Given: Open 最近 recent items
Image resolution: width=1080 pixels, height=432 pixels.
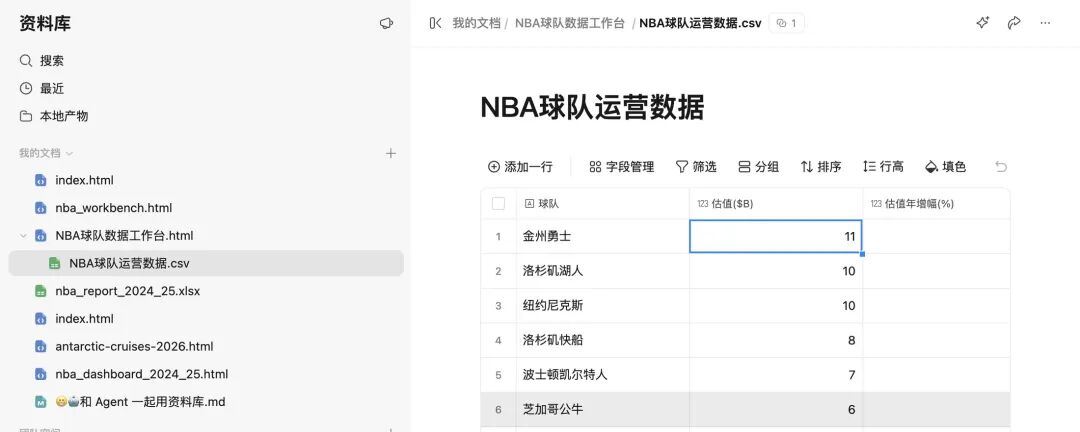Looking at the screenshot, I should [52, 88].
